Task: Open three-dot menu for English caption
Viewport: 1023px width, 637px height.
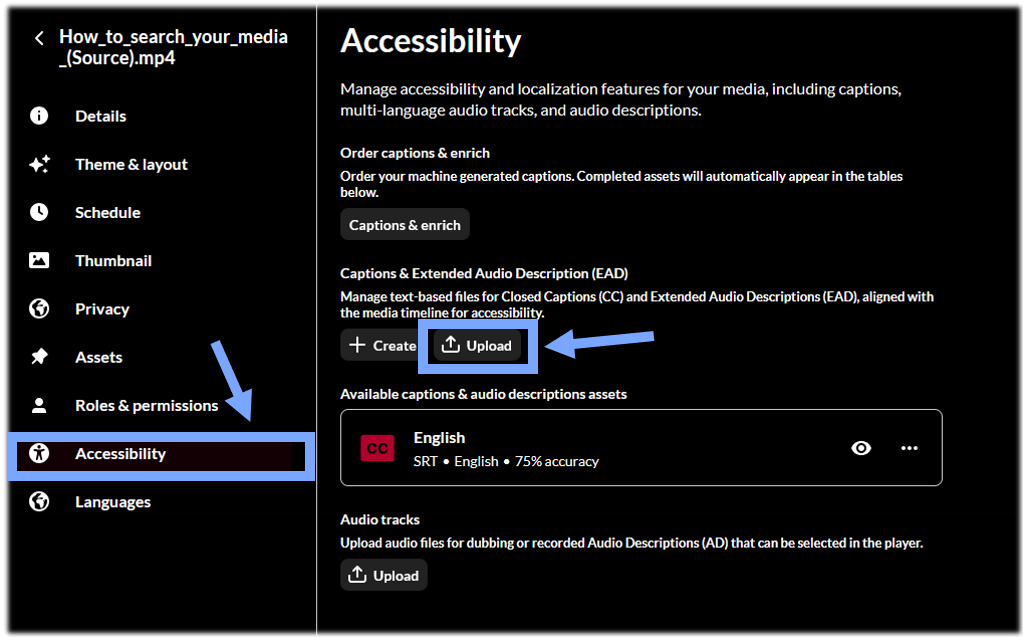Action: pos(909,448)
